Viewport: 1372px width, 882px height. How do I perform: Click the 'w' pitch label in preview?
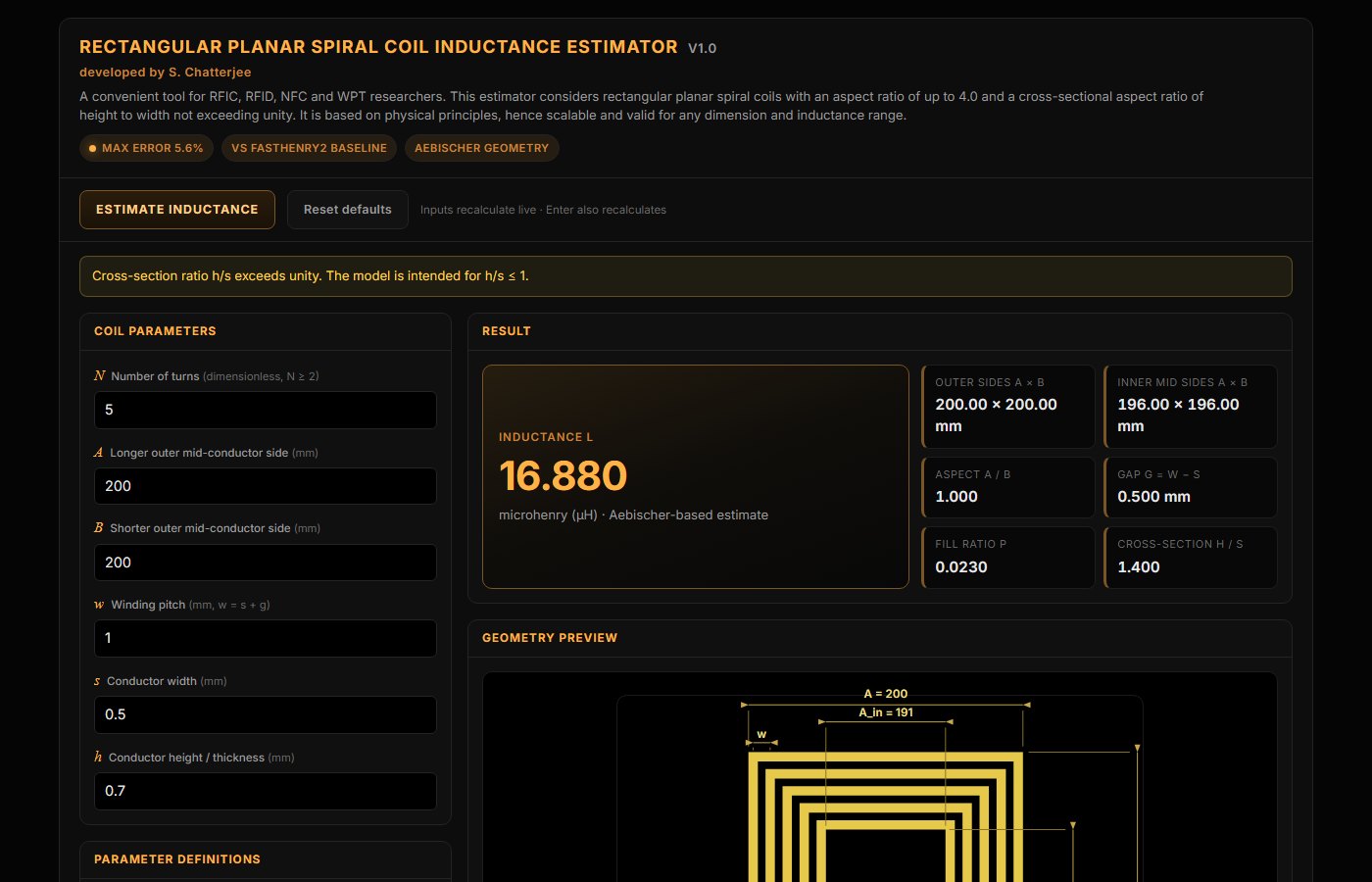pyautogui.click(x=761, y=734)
